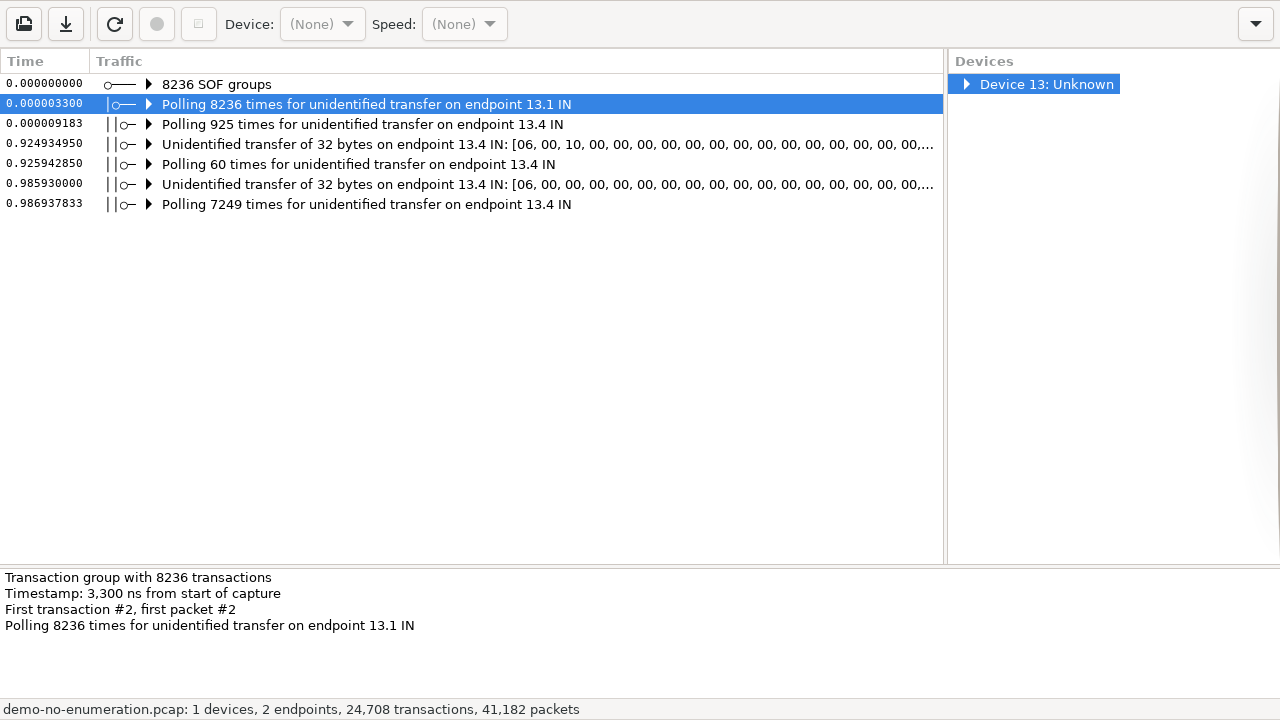The image size is (1280, 720).
Task: Select transfer text beginning [06, 00, 00
Action: [x=548, y=184]
